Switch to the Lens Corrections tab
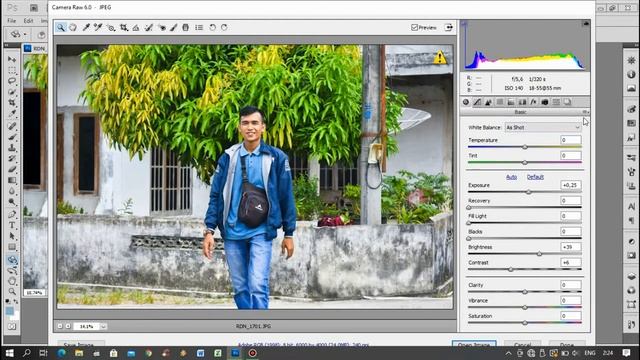 [x=522, y=102]
